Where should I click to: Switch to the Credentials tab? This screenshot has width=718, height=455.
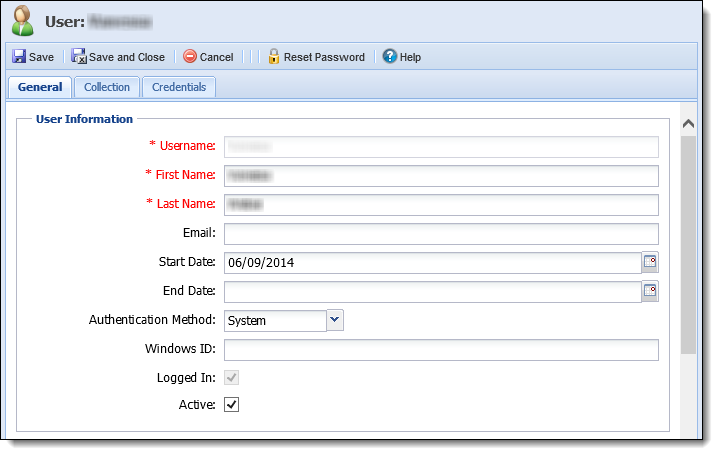pos(179,87)
